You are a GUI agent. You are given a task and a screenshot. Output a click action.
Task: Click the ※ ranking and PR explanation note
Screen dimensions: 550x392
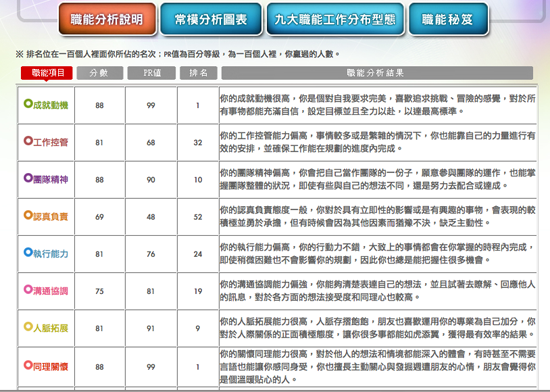(x=177, y=54)
